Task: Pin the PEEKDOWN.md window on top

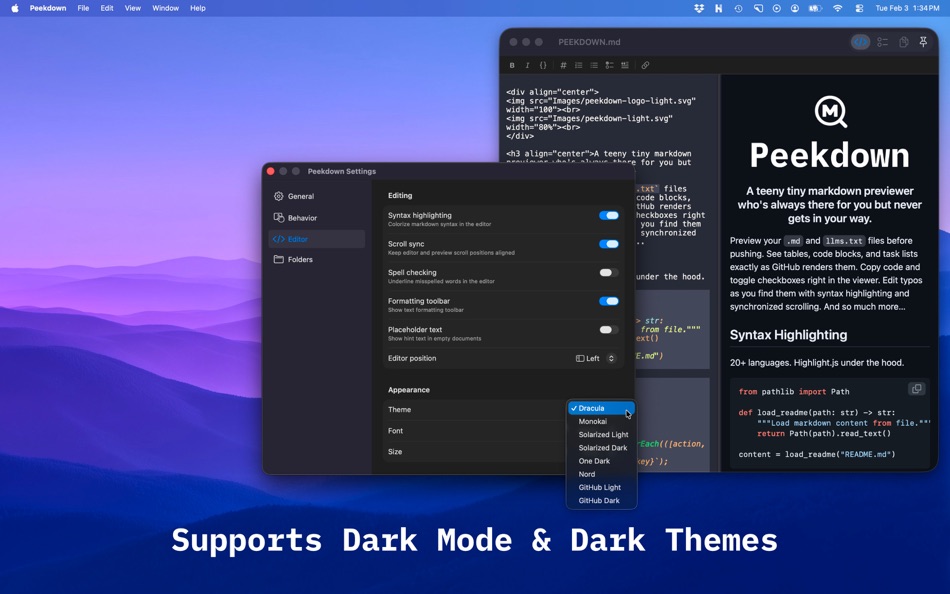Action: [x=923, y=42]
